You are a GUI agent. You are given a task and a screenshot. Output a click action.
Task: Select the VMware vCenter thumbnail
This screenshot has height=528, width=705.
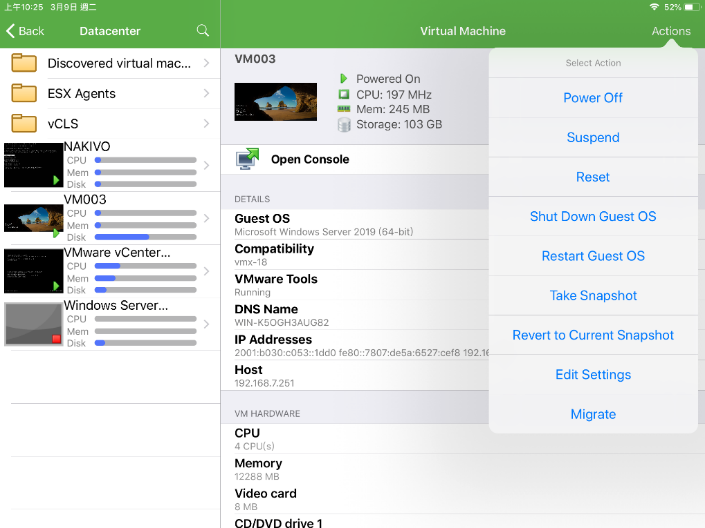pos(34,271)
